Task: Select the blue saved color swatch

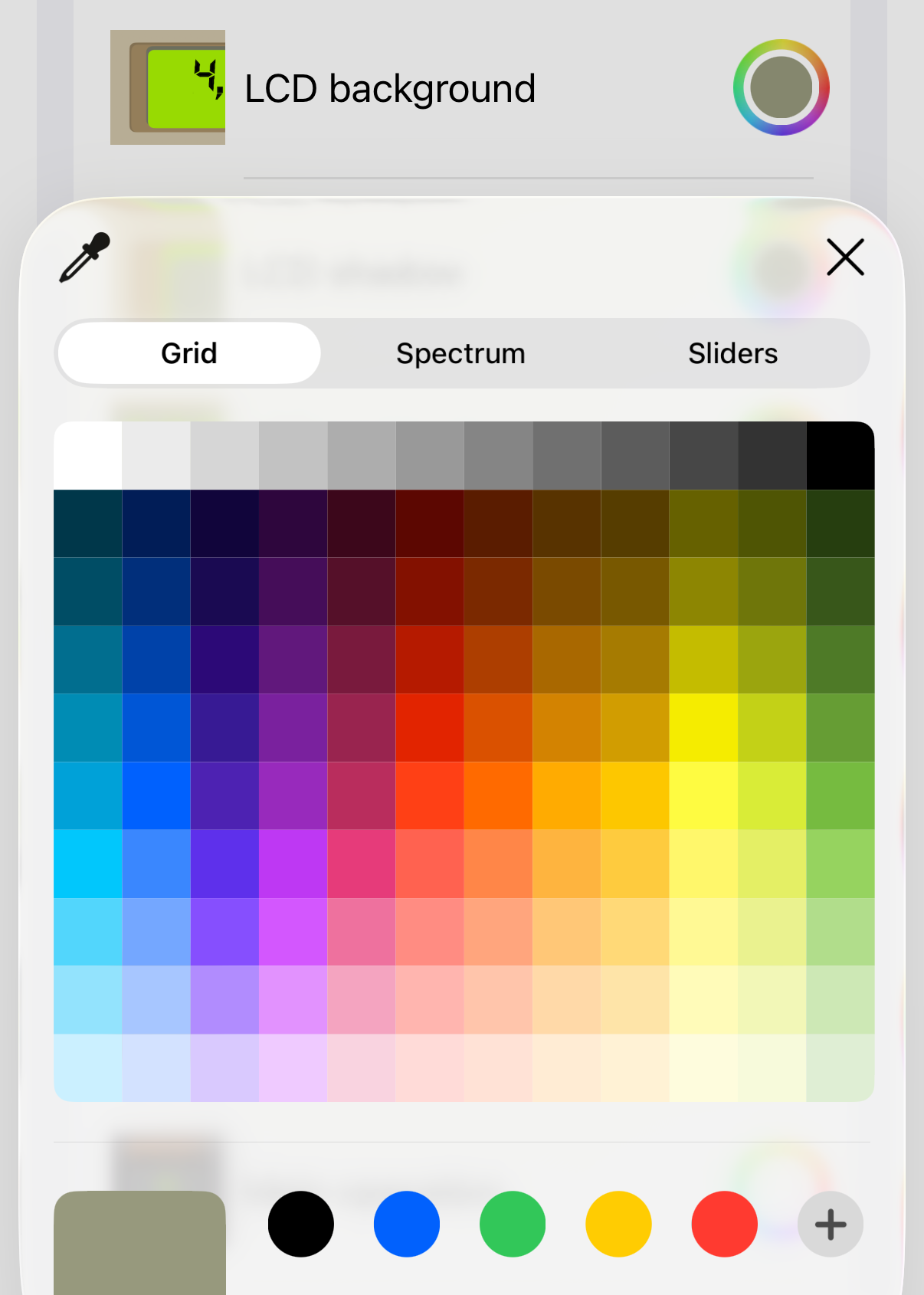Action: [407, 1224]
